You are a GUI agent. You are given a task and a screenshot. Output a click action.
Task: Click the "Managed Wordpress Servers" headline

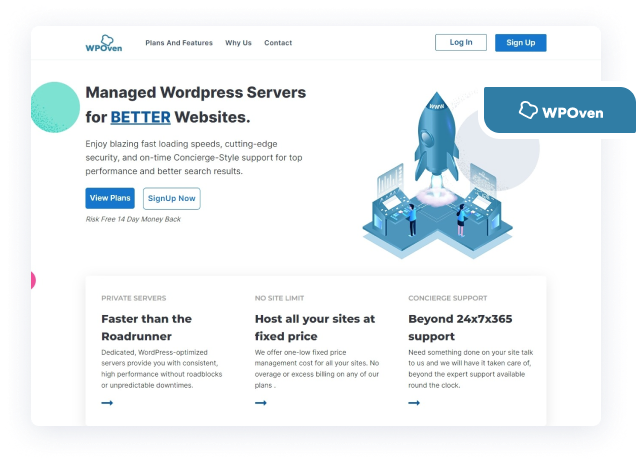point(196,93)
